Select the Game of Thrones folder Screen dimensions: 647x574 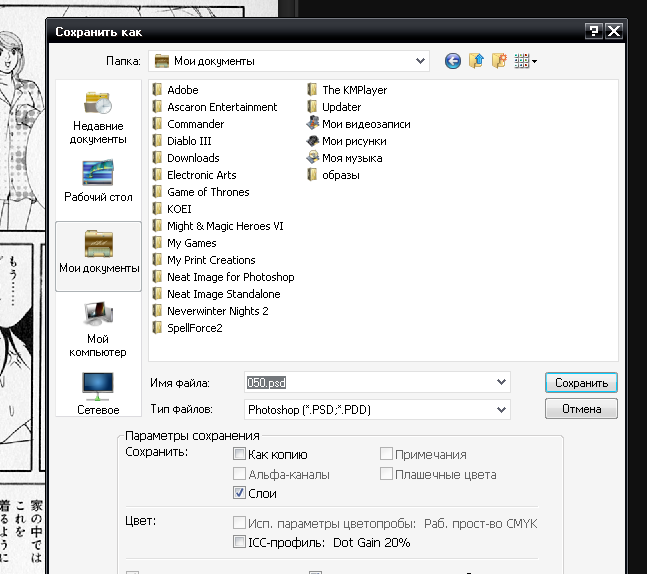(x=201, y=192)
